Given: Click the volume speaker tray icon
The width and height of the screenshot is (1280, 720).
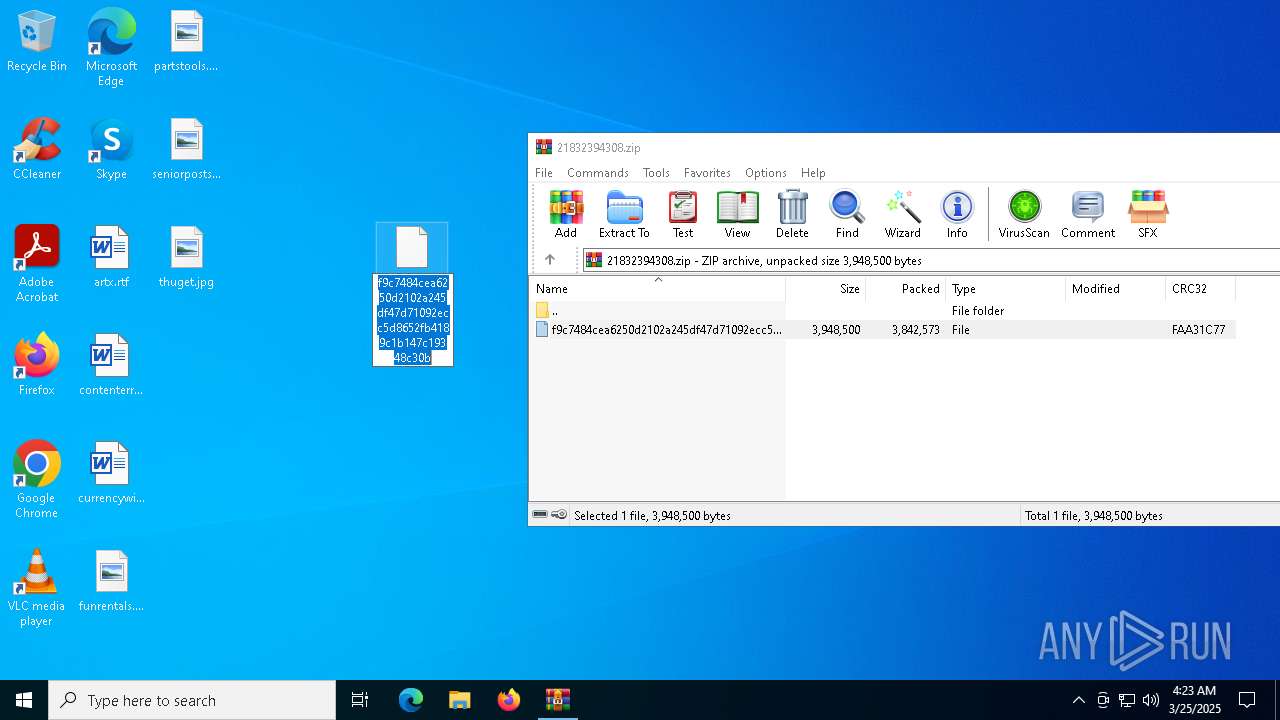Looking at the screenshot, I should (1151, 700).
